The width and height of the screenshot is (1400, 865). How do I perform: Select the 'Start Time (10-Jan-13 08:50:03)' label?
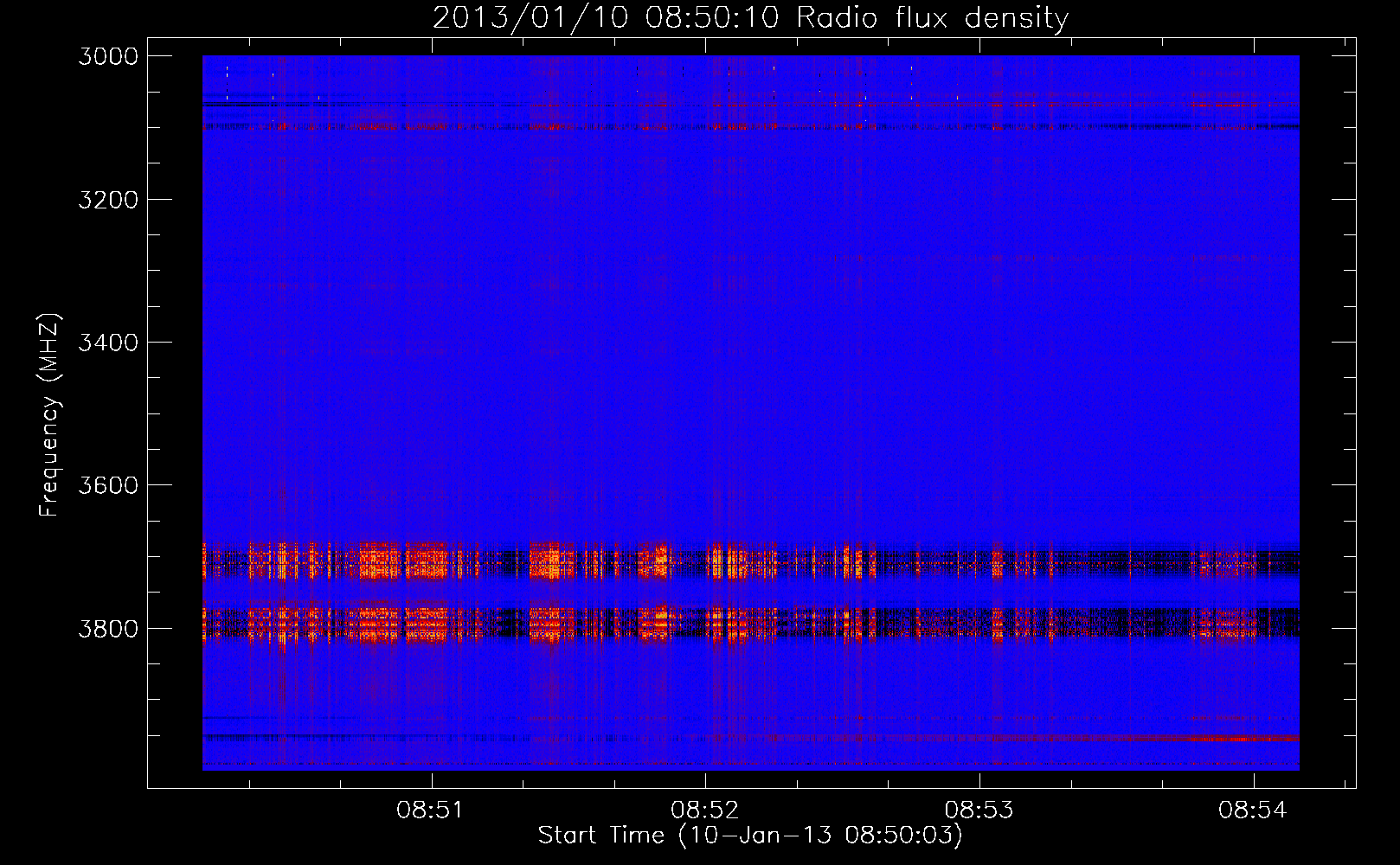(750, 836)
